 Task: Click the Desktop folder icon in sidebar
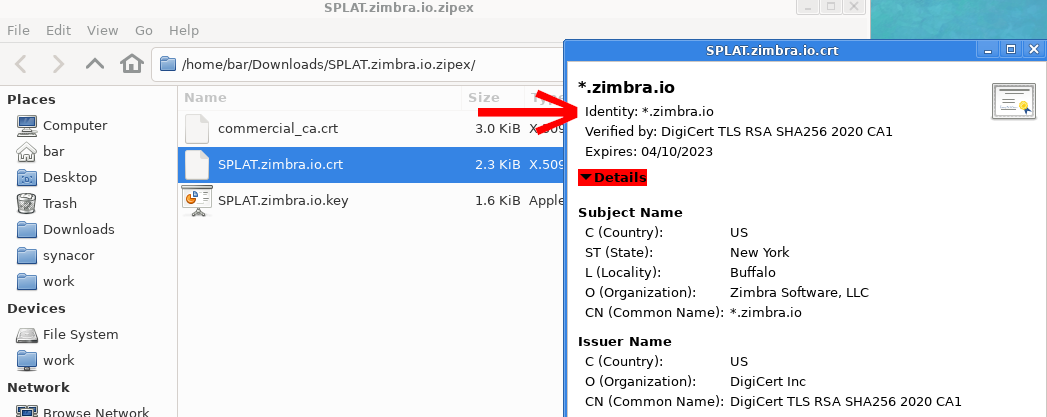(27, 177)
